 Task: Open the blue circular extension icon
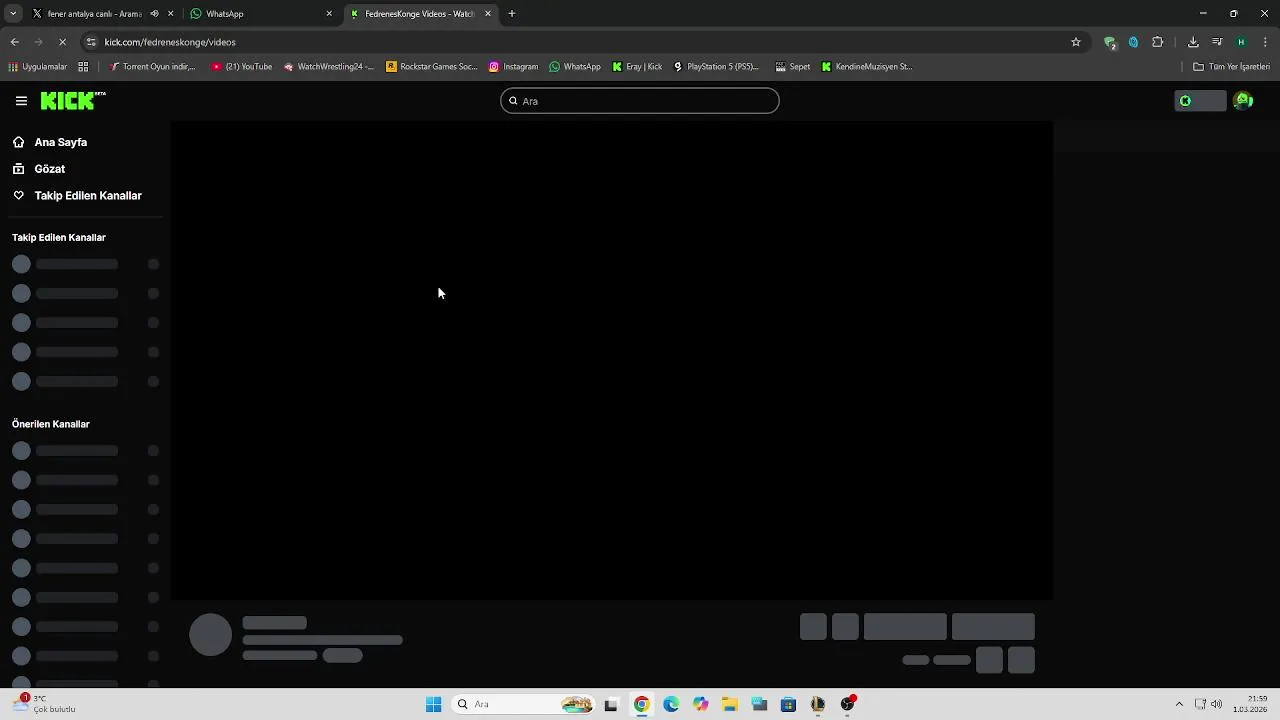1133,42
